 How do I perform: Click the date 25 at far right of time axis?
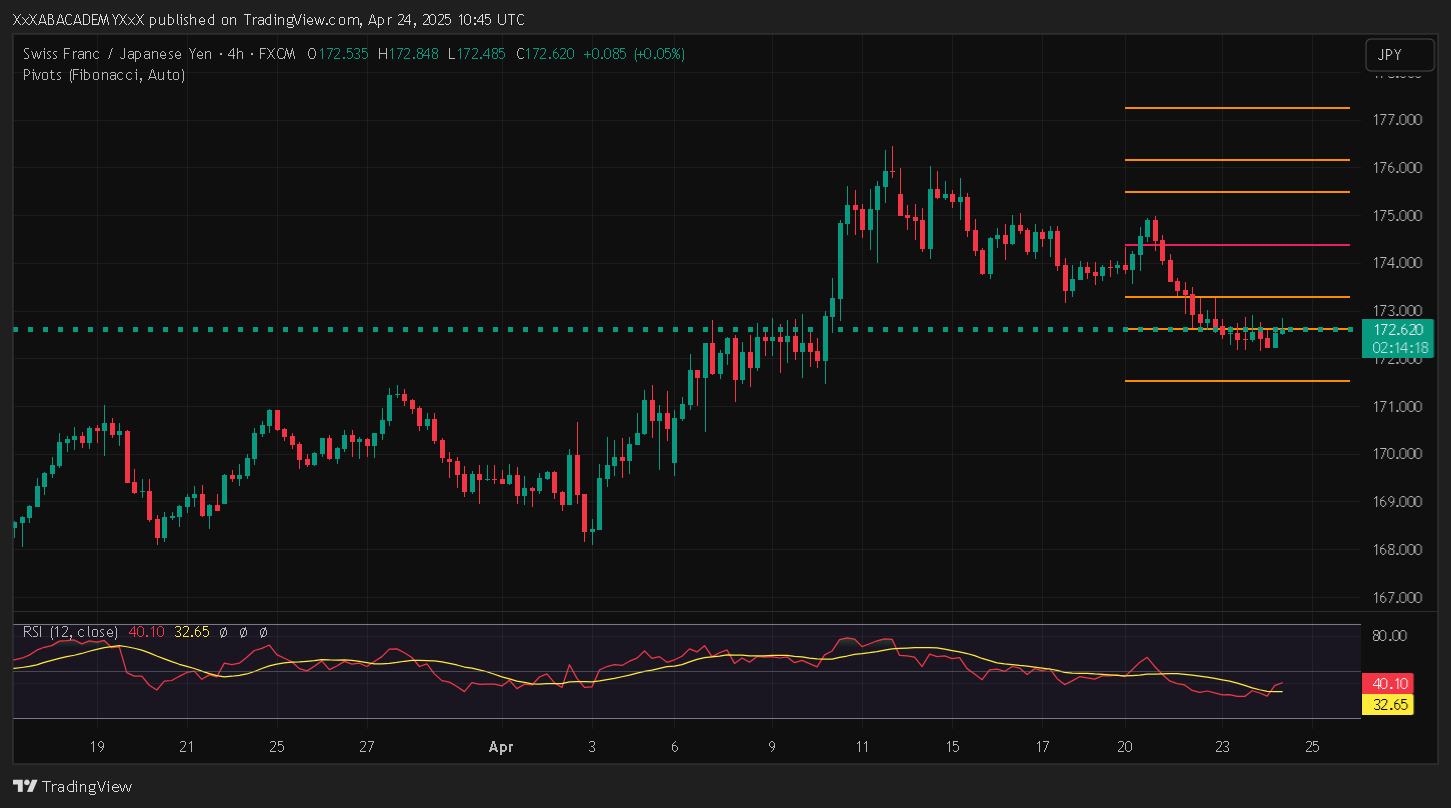point(1313,747)
